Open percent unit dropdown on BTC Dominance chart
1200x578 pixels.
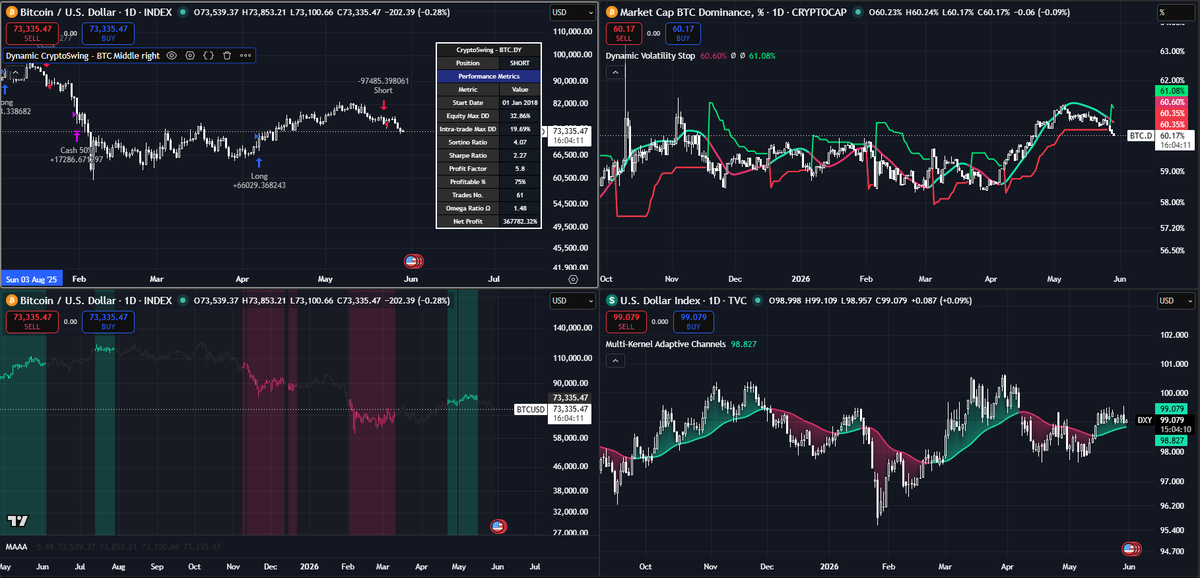1176,13
